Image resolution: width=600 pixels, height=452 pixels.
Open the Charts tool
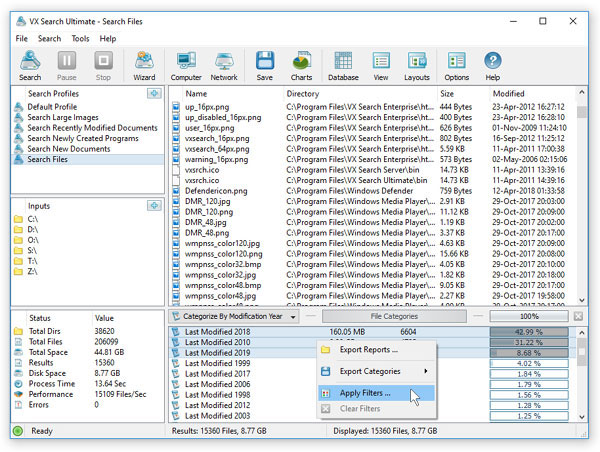[x=302, y=66]
